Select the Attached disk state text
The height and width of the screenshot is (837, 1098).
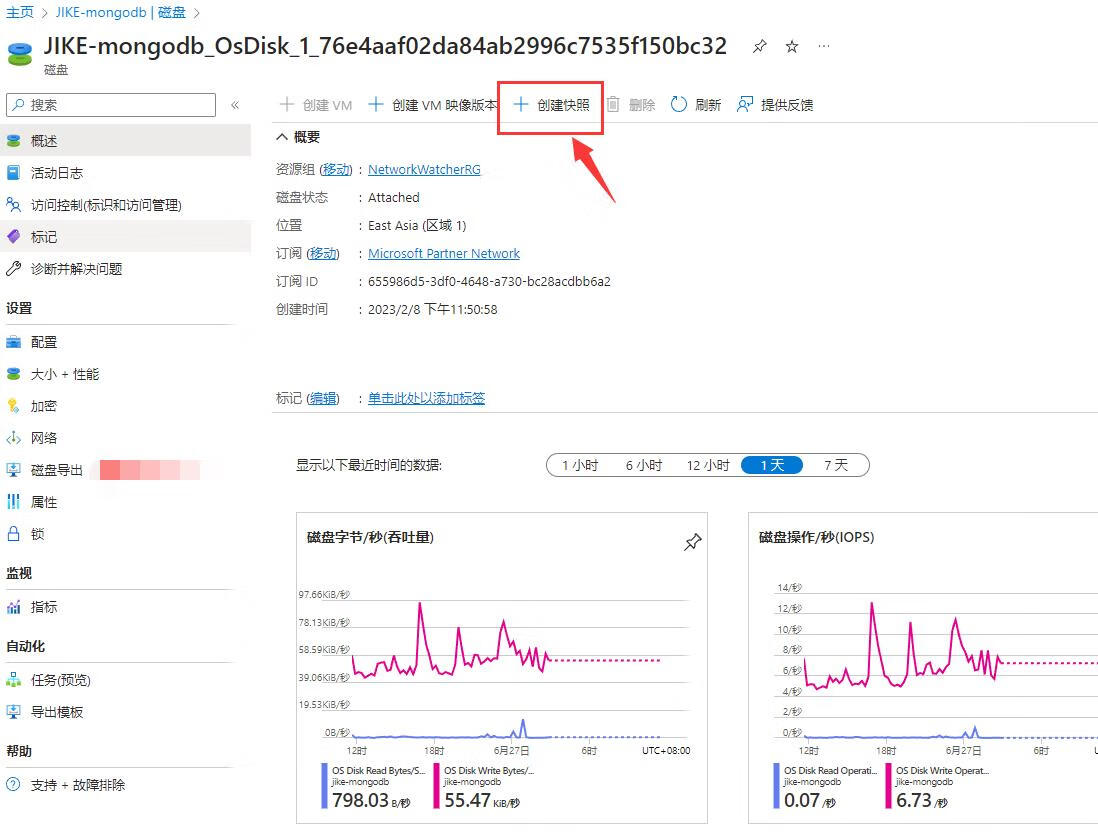394,198
